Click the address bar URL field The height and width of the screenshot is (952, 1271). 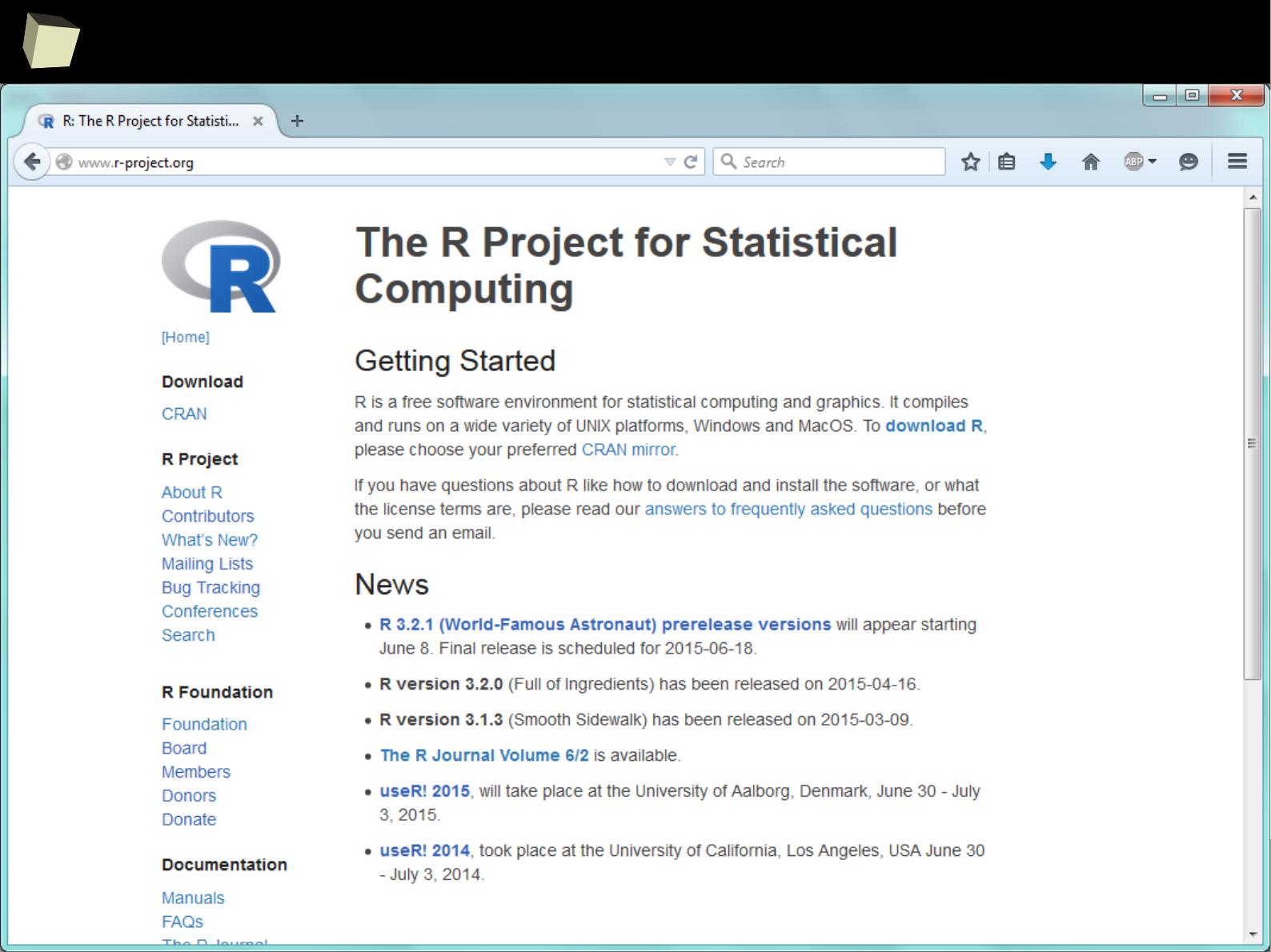tap(368, 162)
